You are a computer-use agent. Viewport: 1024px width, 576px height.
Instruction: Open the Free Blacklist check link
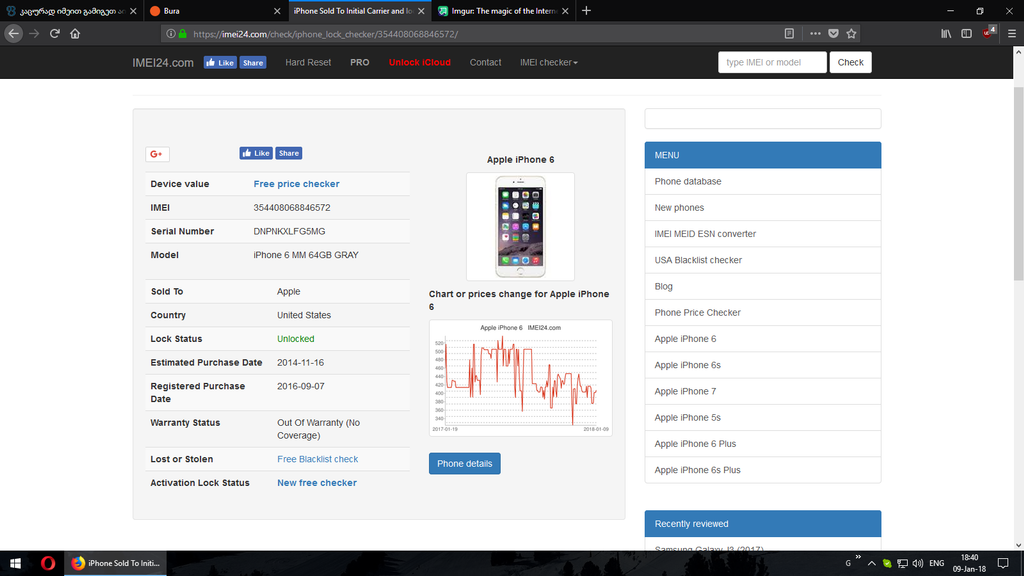317,459
